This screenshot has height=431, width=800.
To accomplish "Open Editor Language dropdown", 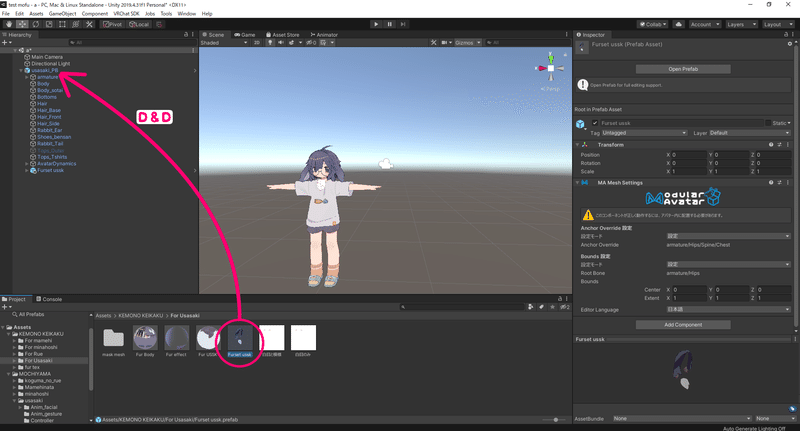I will [x=728, y=309].
